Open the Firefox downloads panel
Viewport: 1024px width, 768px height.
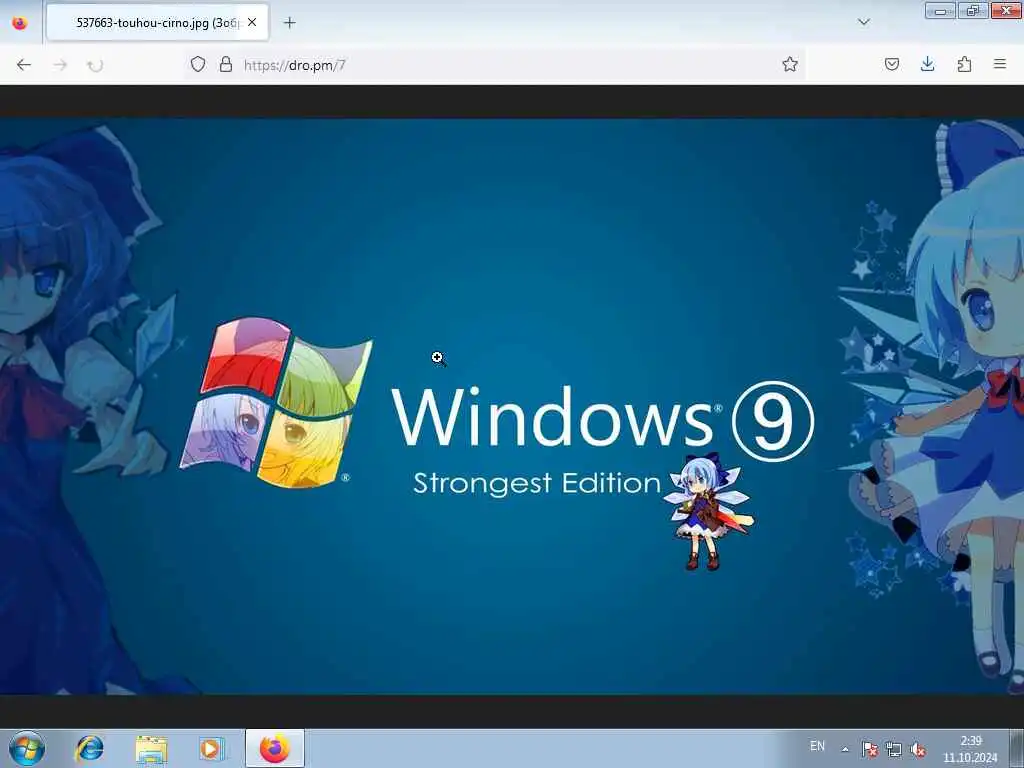click(x=927, y=64)
